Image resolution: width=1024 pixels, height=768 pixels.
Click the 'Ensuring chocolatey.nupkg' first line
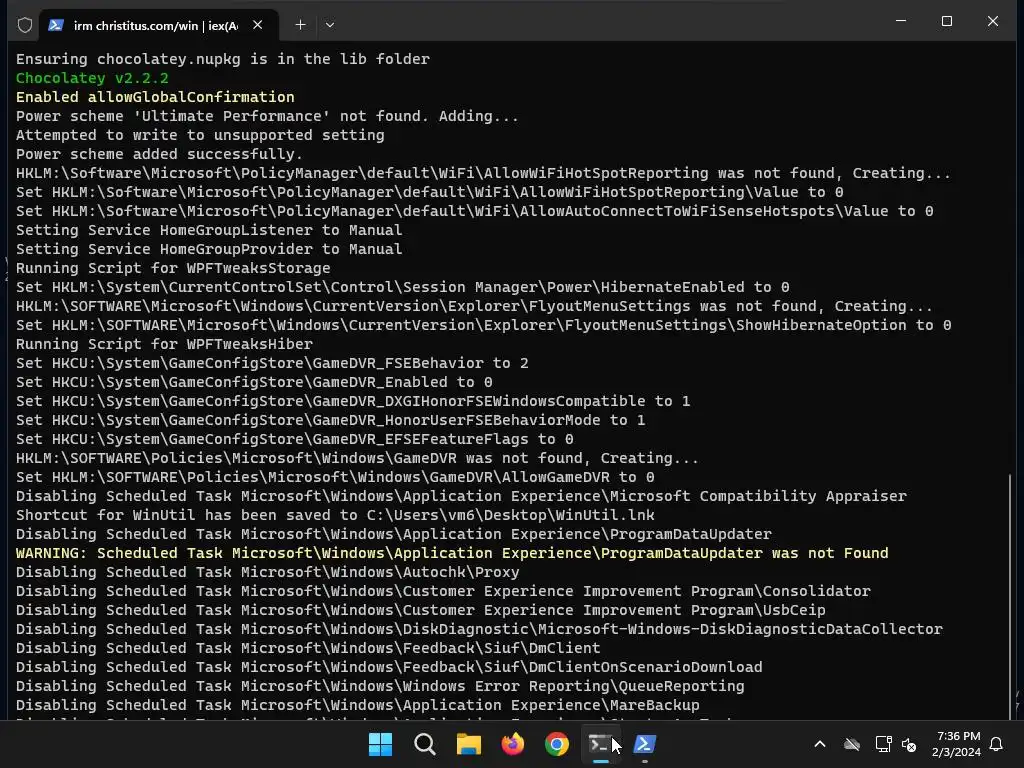pyautogui.click(x=223, y=59)
